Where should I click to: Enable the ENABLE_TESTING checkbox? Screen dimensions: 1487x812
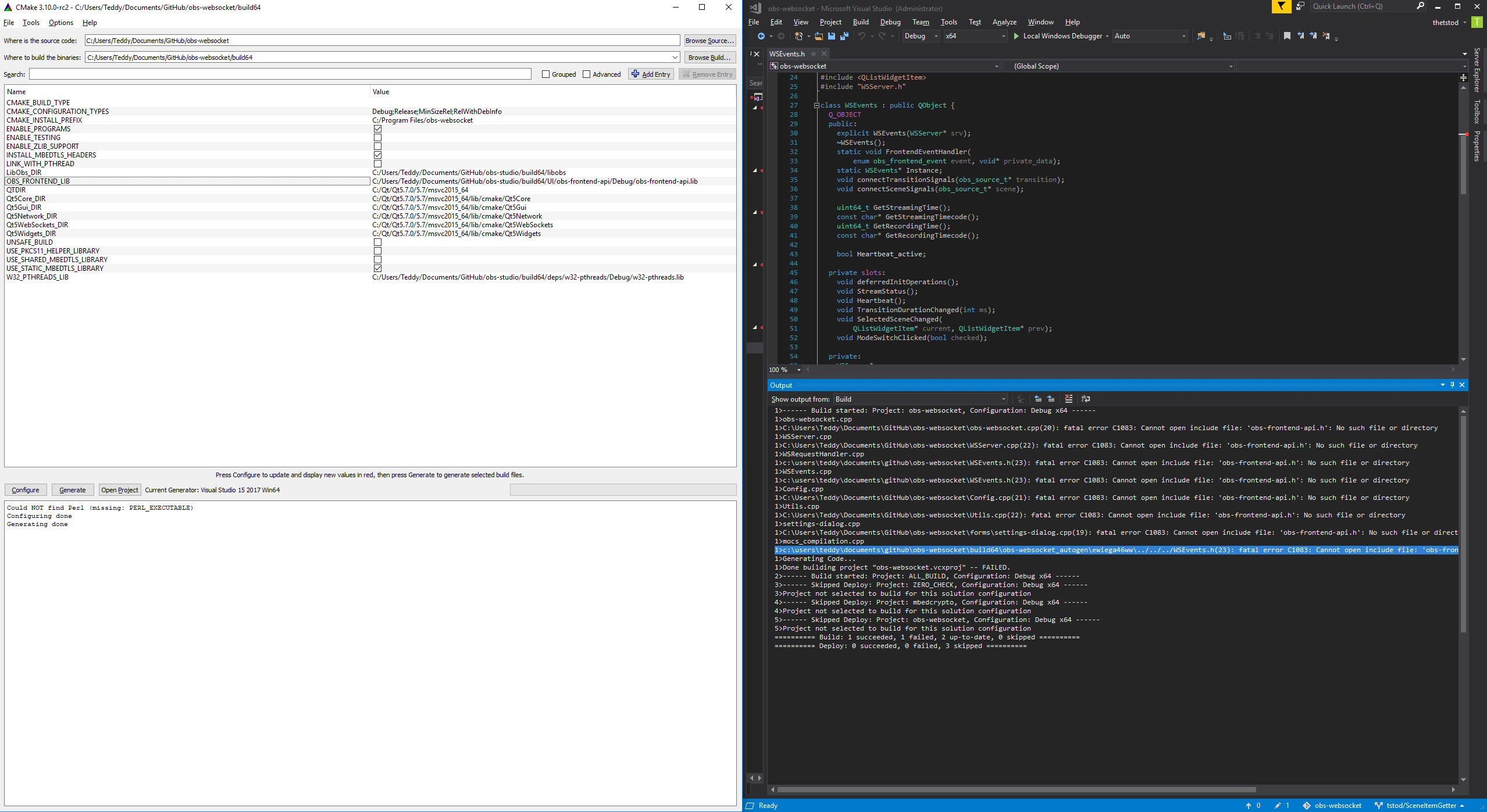click(378, 137)
